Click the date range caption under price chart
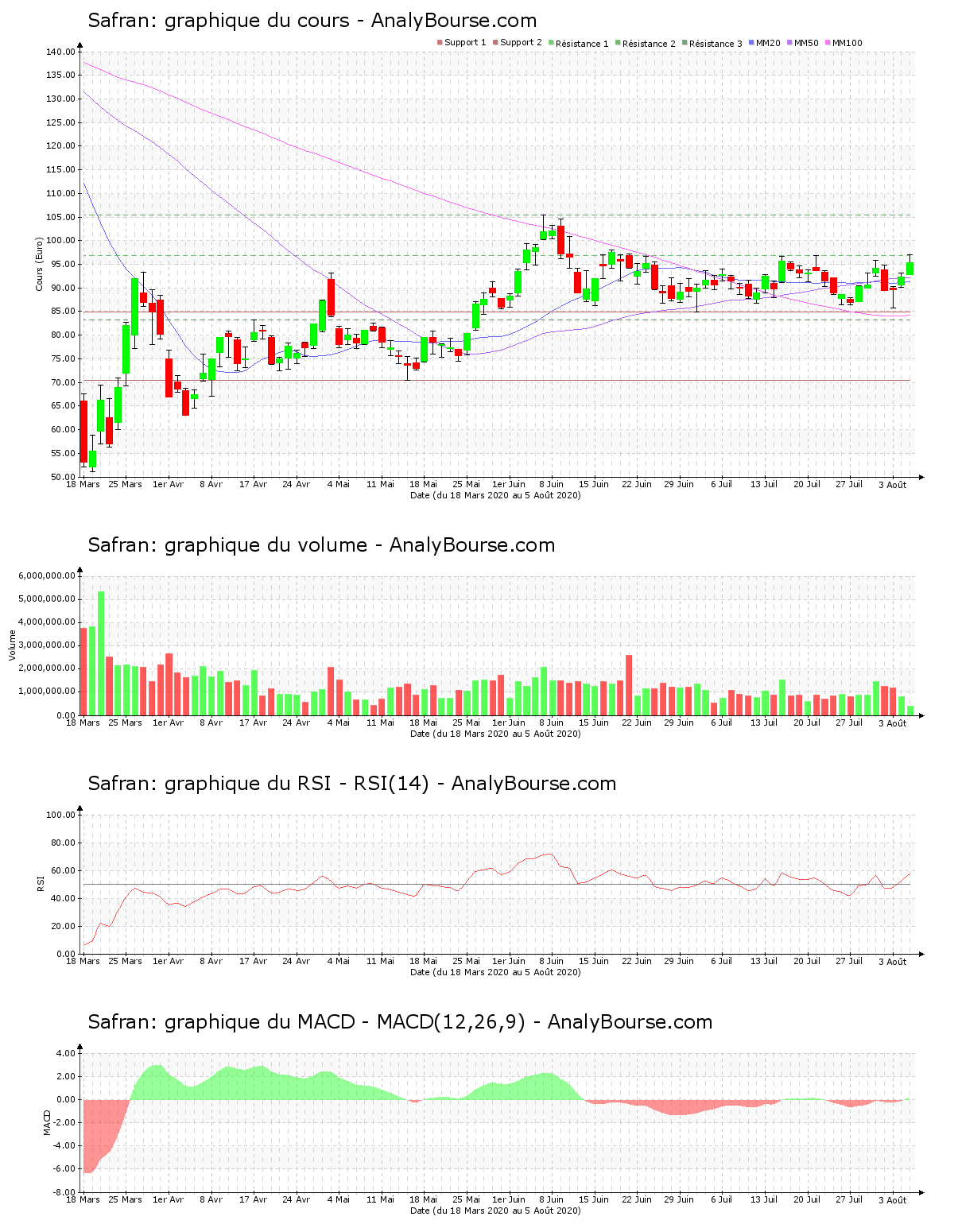 pyautogui.click(x=495, y=495)
